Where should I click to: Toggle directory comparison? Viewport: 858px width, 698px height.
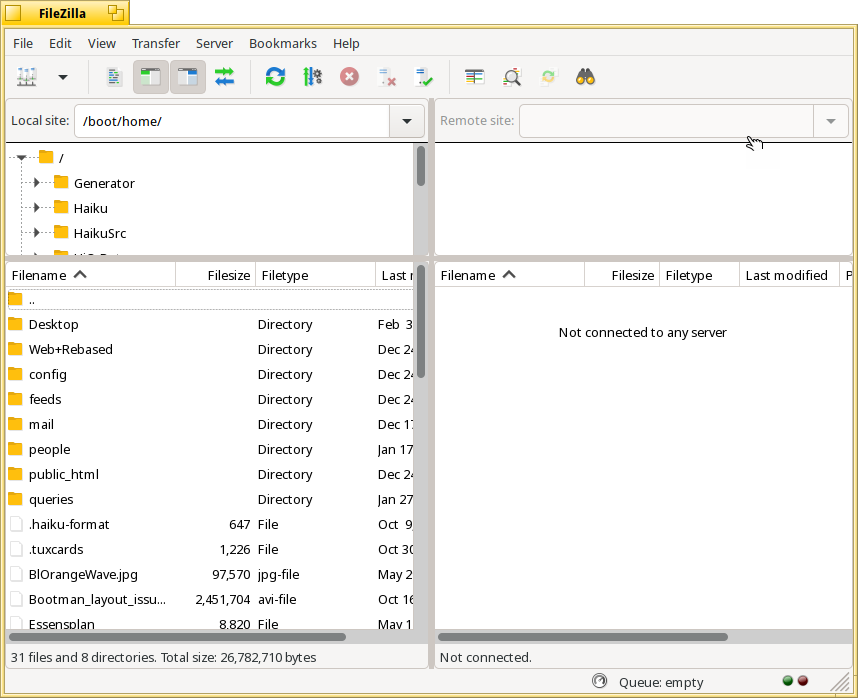coord(512,77)
